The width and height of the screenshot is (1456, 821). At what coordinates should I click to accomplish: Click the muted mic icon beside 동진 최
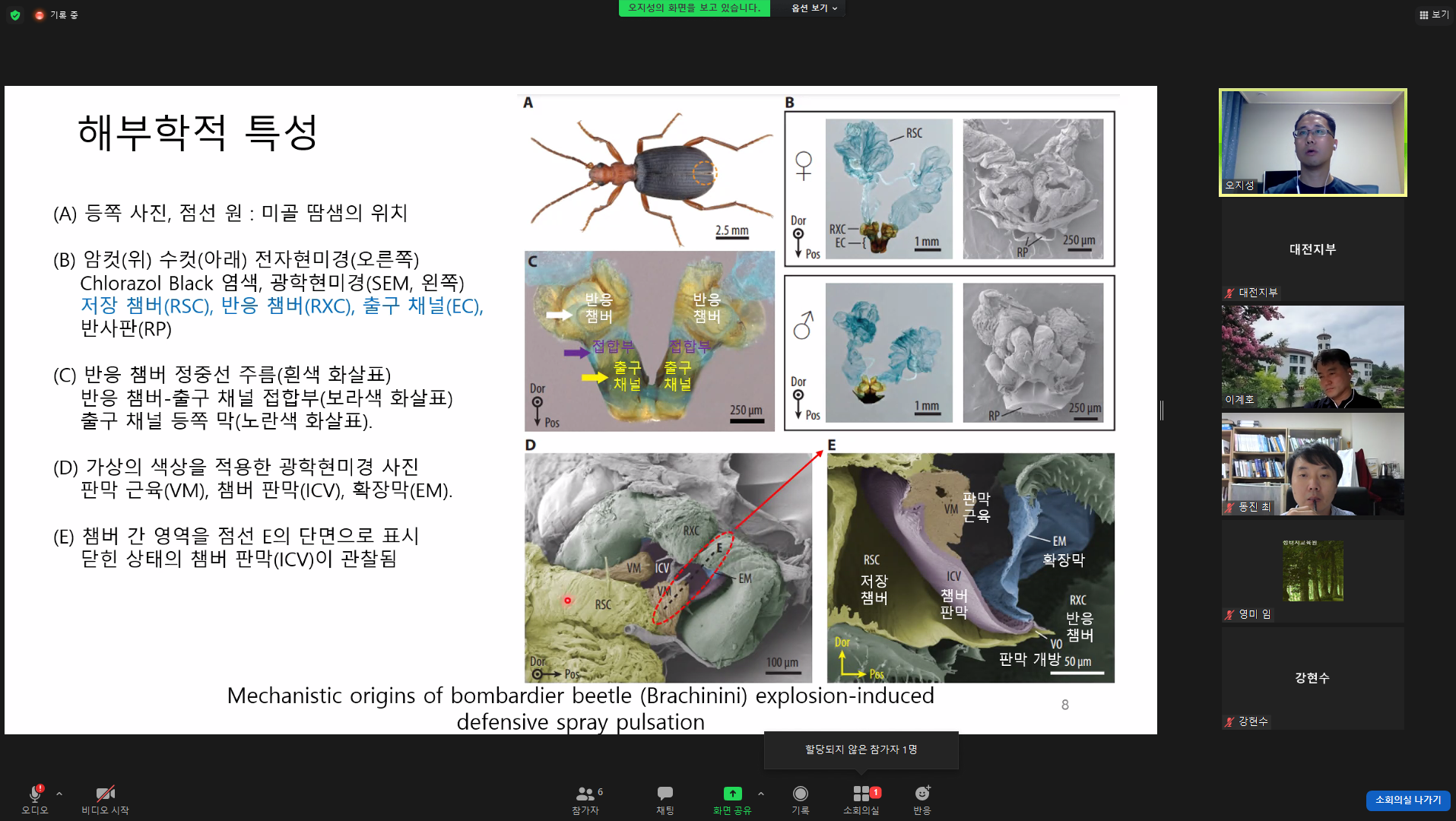pyautogui.click(x=1229, y=507)
